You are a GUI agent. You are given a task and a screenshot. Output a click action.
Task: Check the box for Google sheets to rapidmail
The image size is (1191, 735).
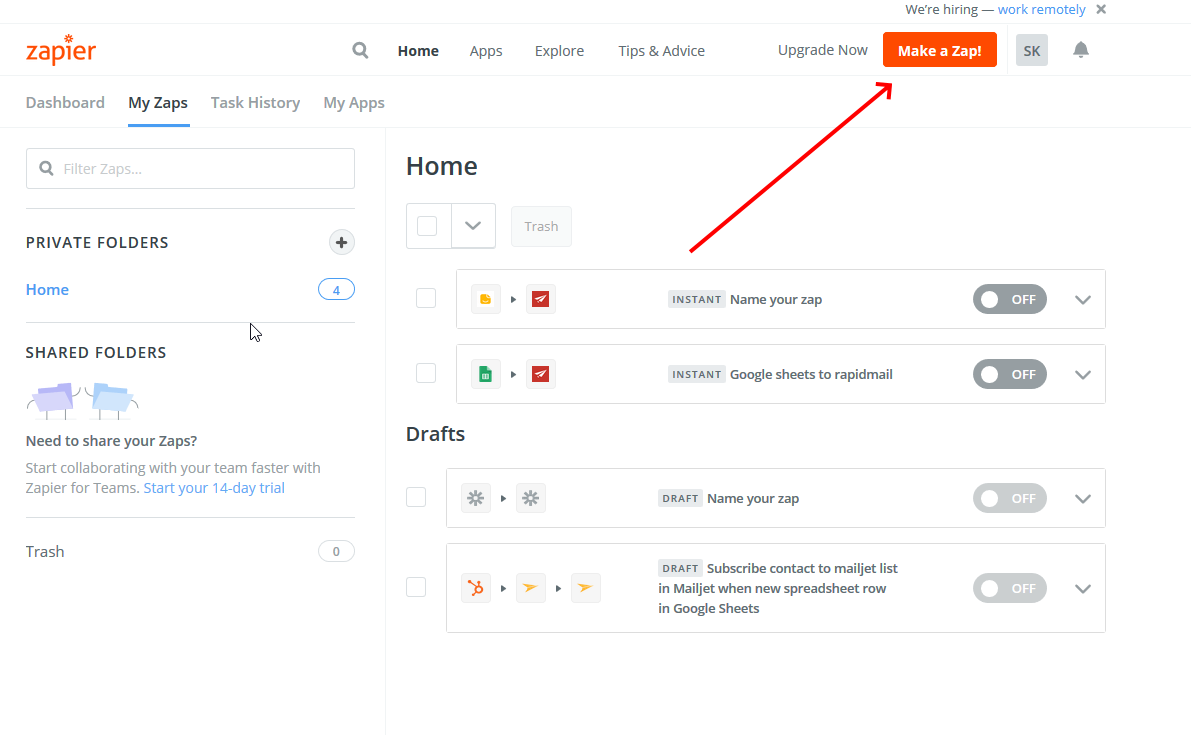click(426, 374)
